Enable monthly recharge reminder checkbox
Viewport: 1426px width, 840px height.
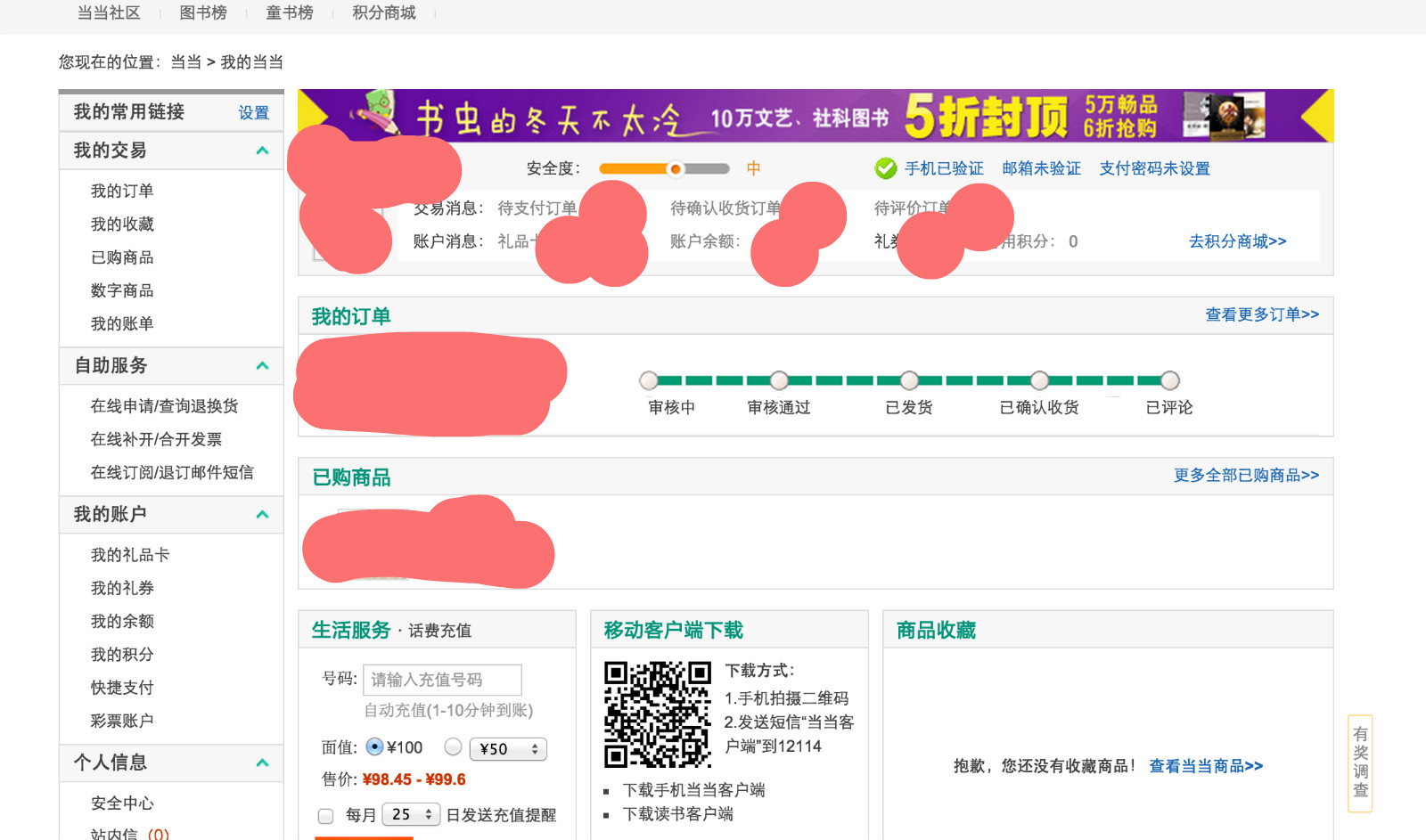[325, 816]
